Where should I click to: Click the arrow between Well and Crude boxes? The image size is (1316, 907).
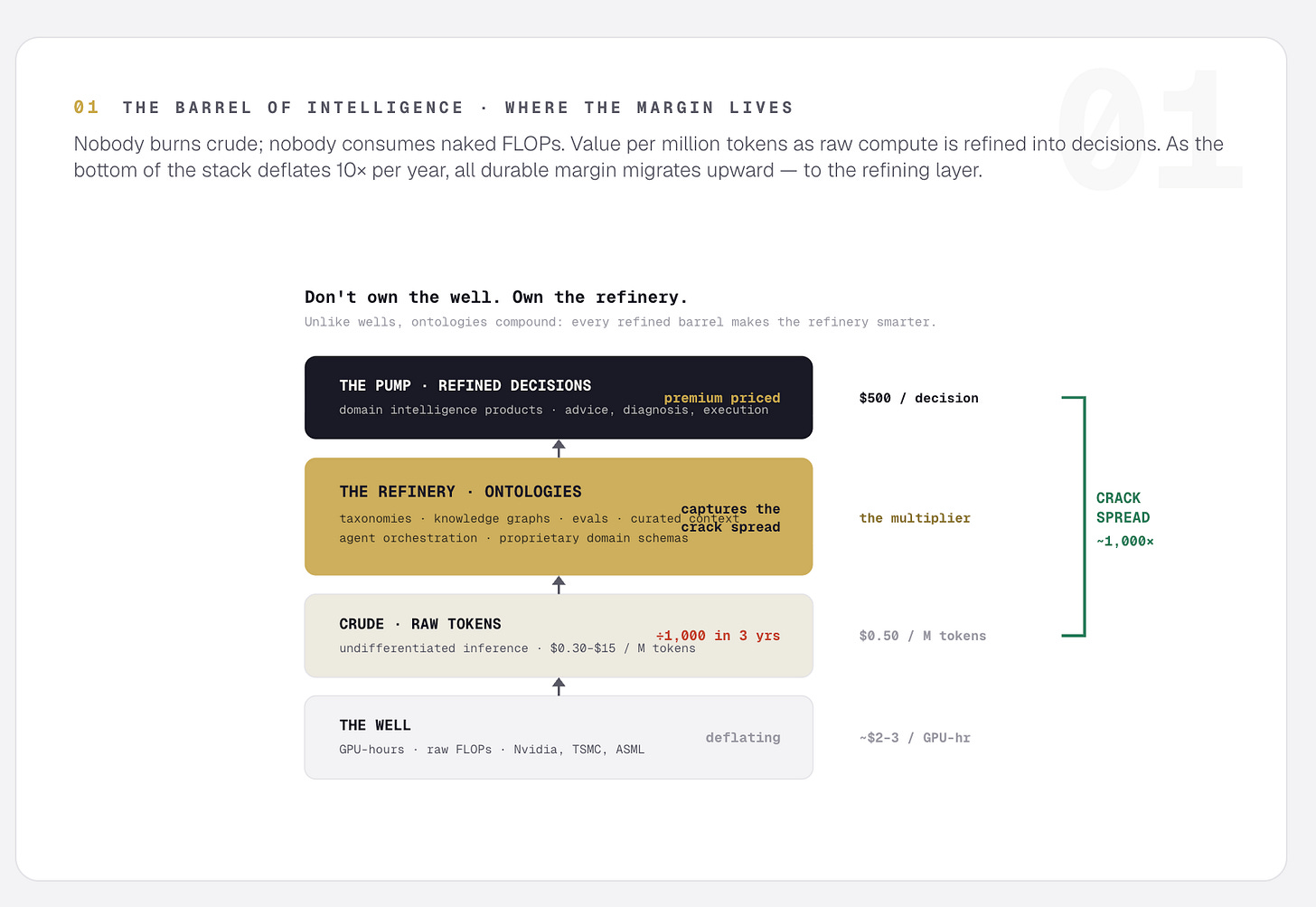559,686
